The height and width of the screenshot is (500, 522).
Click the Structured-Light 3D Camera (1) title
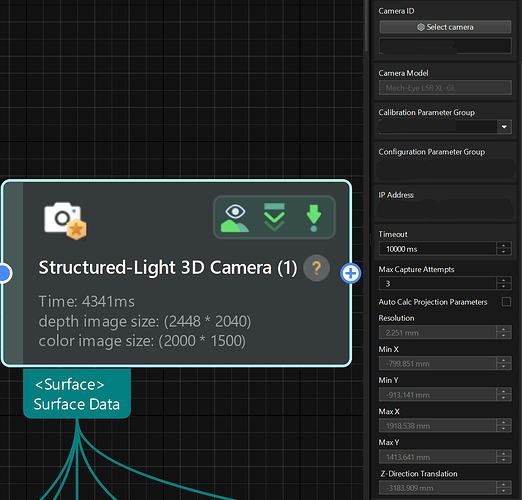[x=168, y=268]
